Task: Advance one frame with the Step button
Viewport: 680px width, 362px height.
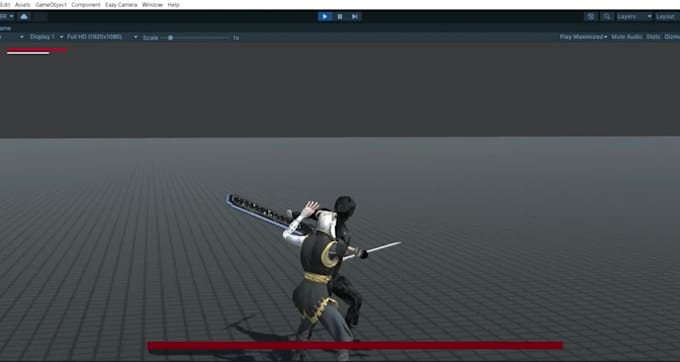Action: [355, 16]
